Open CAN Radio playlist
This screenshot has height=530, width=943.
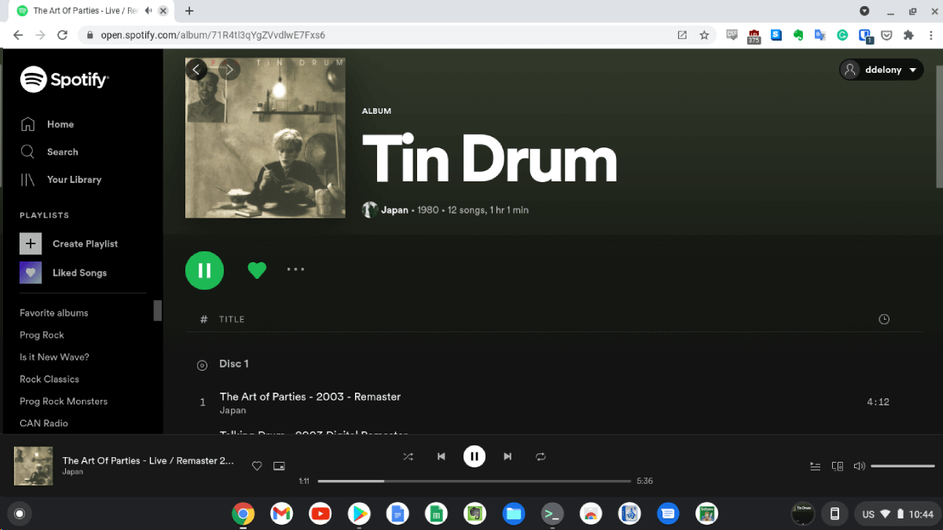click(x=43, y=424)
